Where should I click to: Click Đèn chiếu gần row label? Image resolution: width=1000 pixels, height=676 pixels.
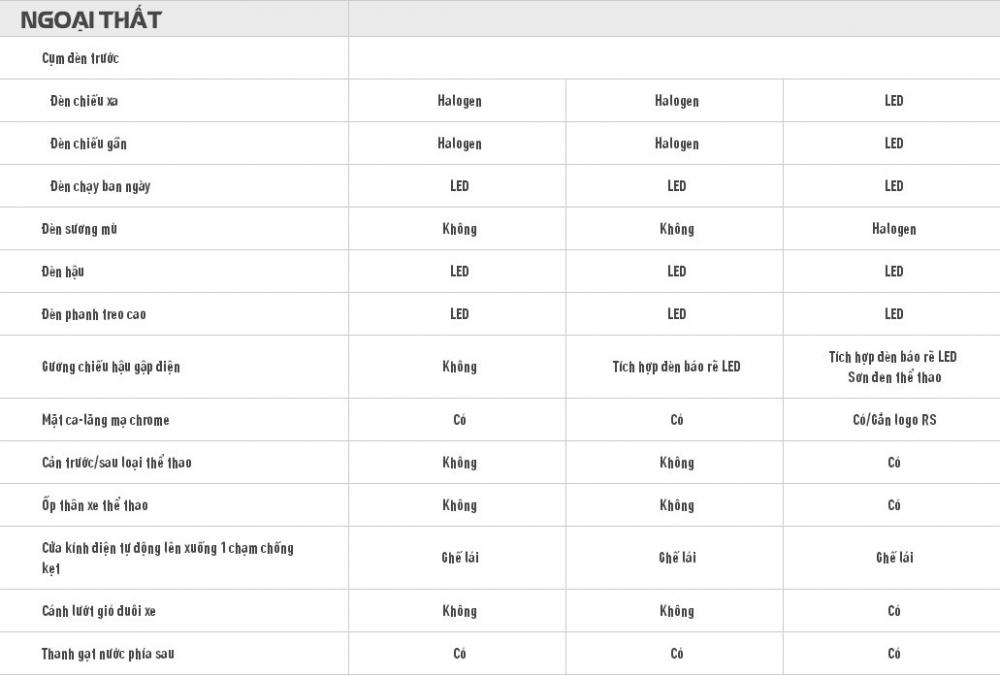coord(88,144)
